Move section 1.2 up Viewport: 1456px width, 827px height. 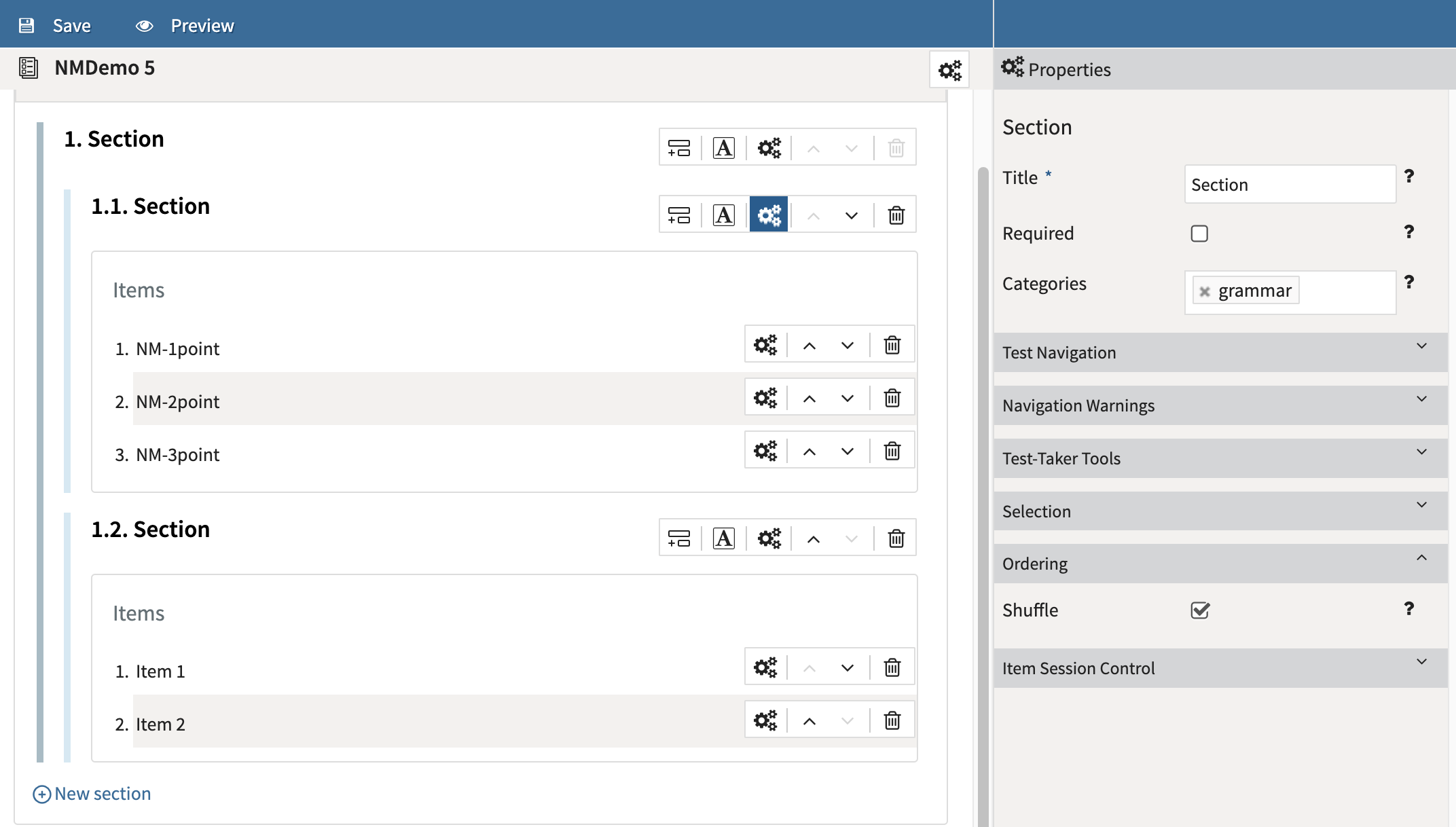[814, 539]
